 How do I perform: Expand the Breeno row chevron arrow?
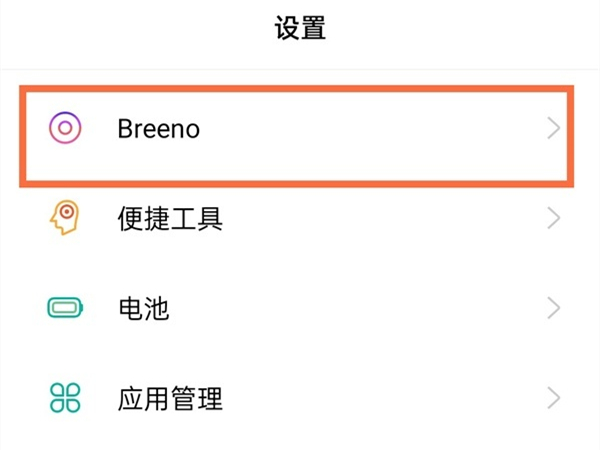554,129
